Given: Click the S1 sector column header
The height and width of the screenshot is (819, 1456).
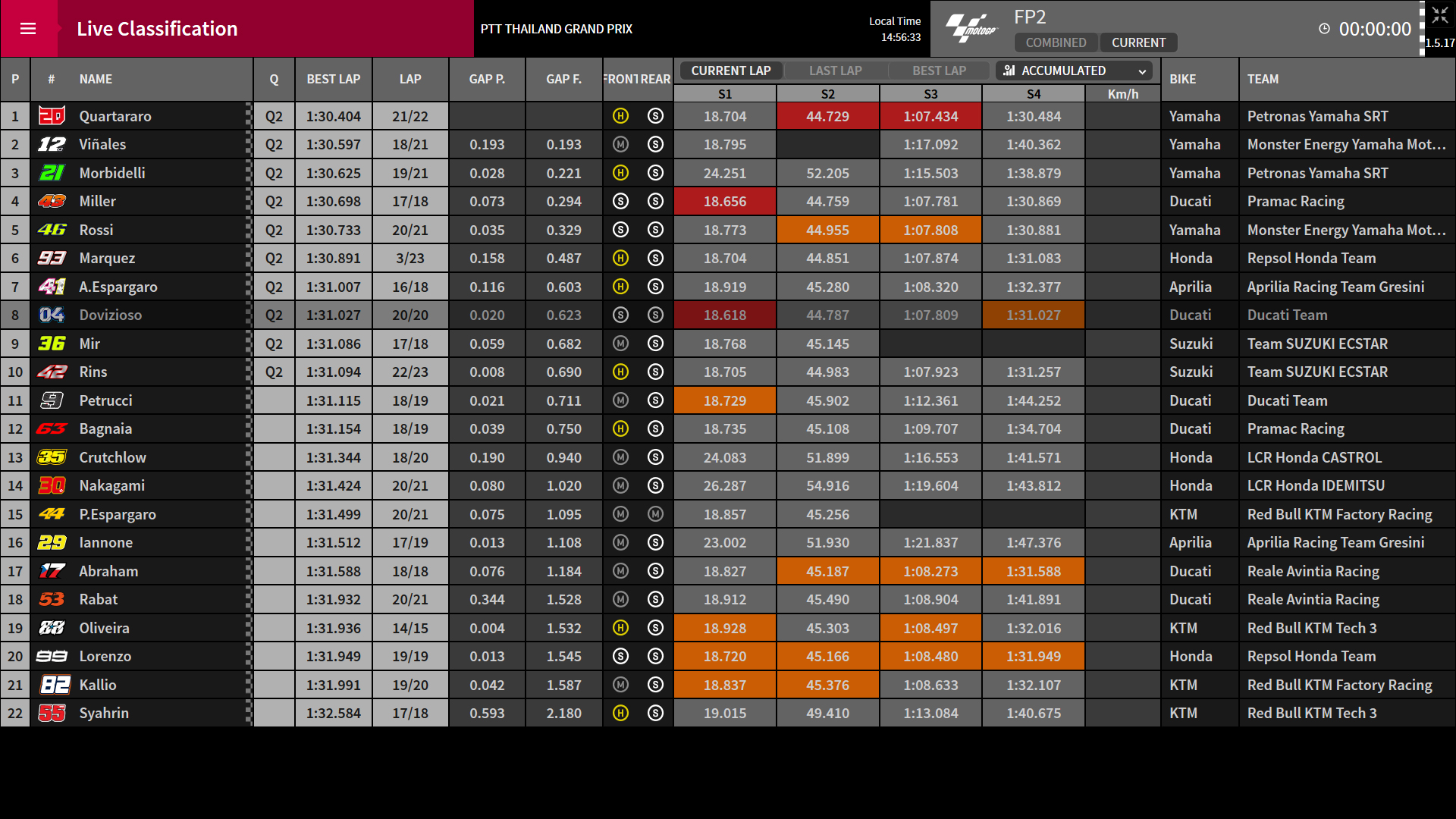Looking at the screenshot, I should (x=725, y=94).
